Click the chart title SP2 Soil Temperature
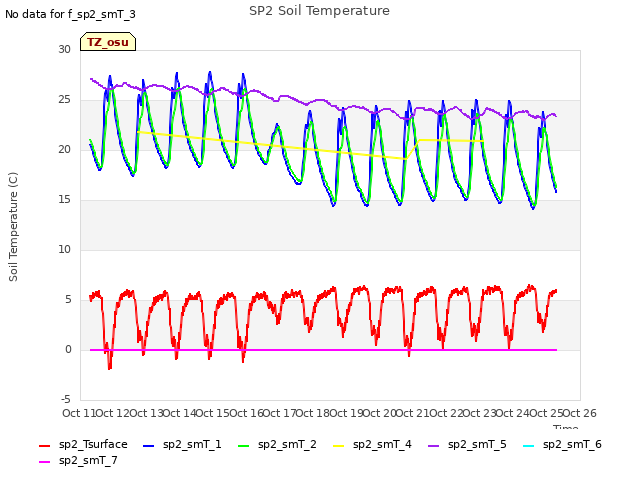This screenshot has width=640, height=480. tap(319, 11)
